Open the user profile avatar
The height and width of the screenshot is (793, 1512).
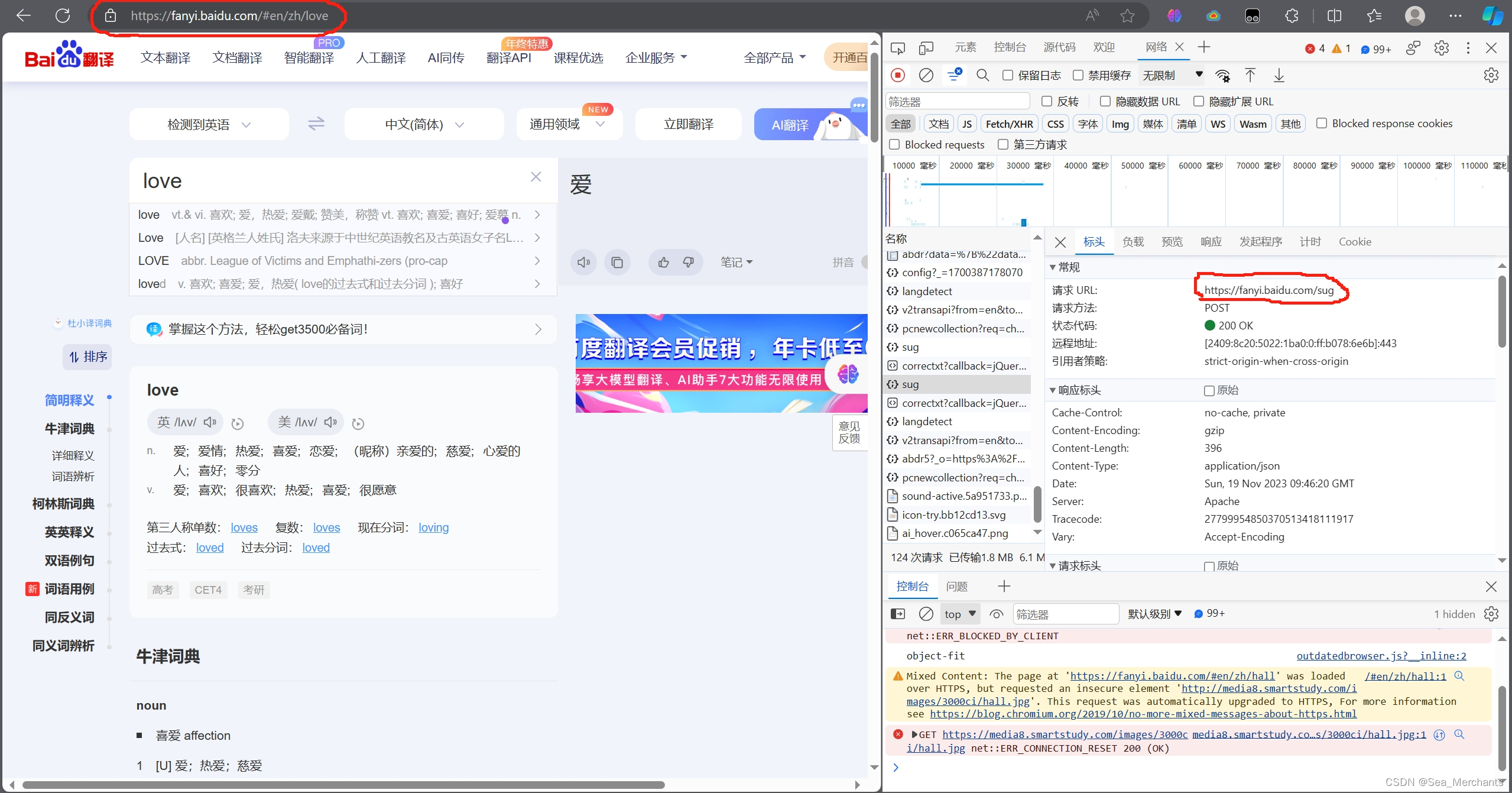pyautogui.click(x=1414, y=16)
